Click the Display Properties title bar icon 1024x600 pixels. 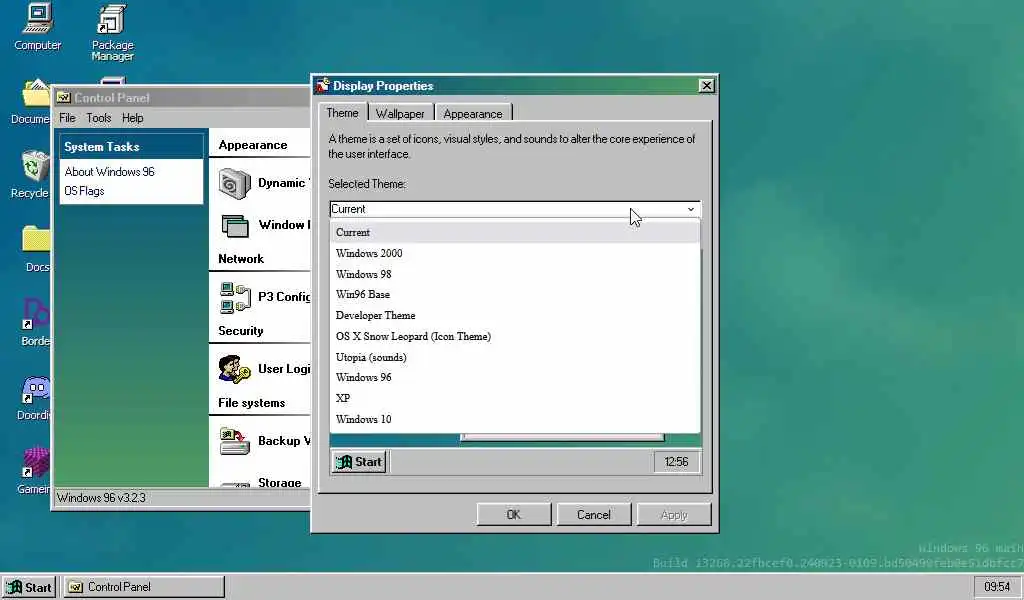pyautogui.click(x=323, y=85)
